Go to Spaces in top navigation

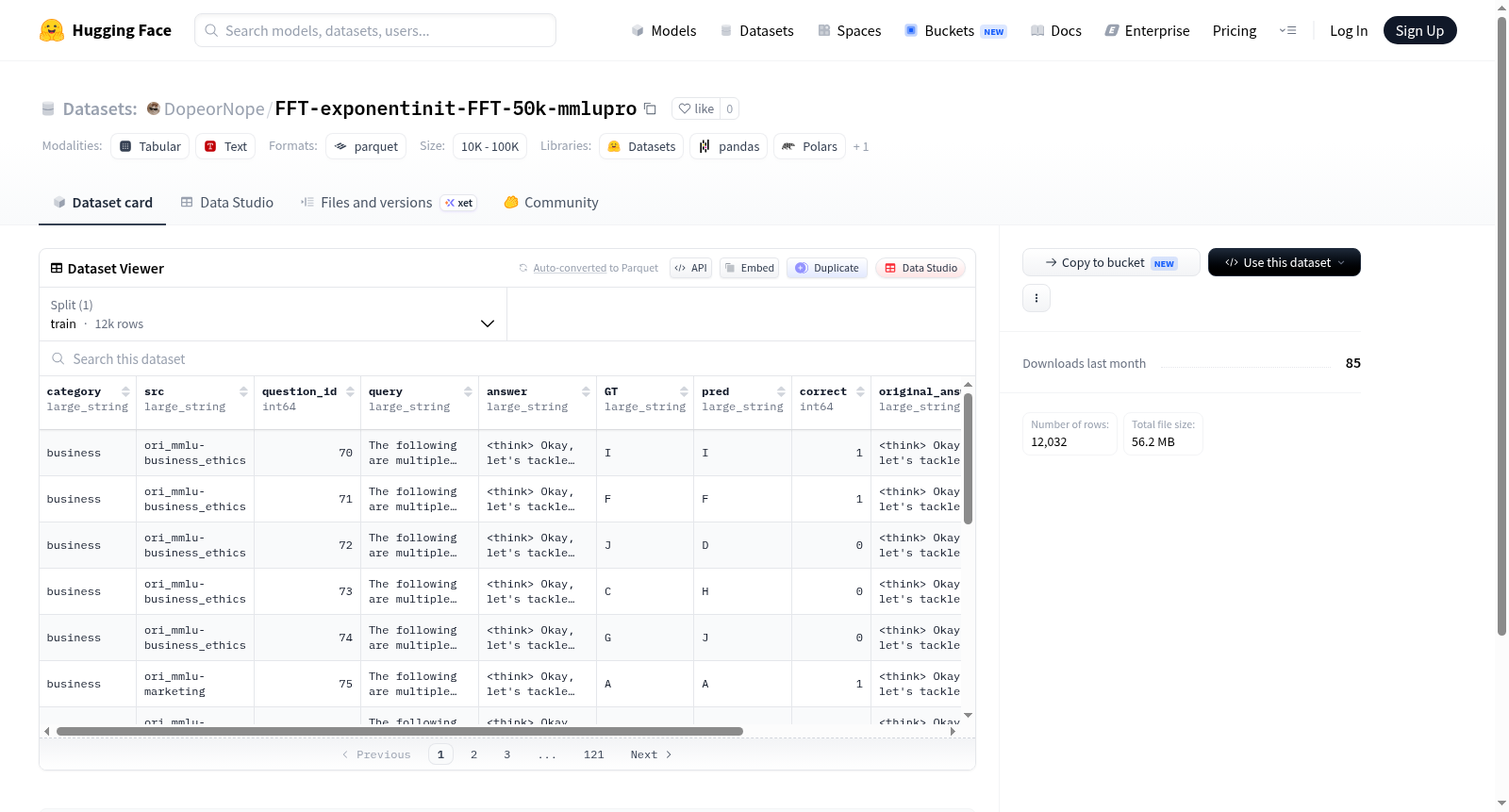point(850,30)
